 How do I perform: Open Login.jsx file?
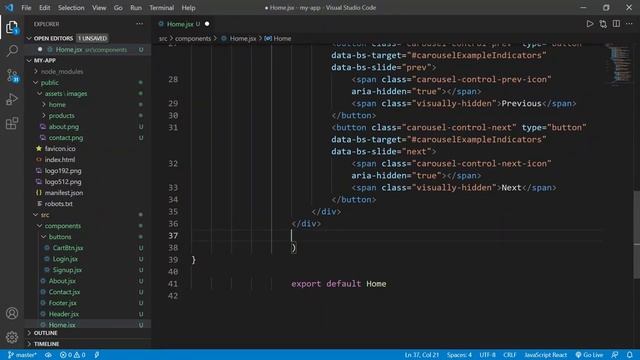[x=65, y=259]
